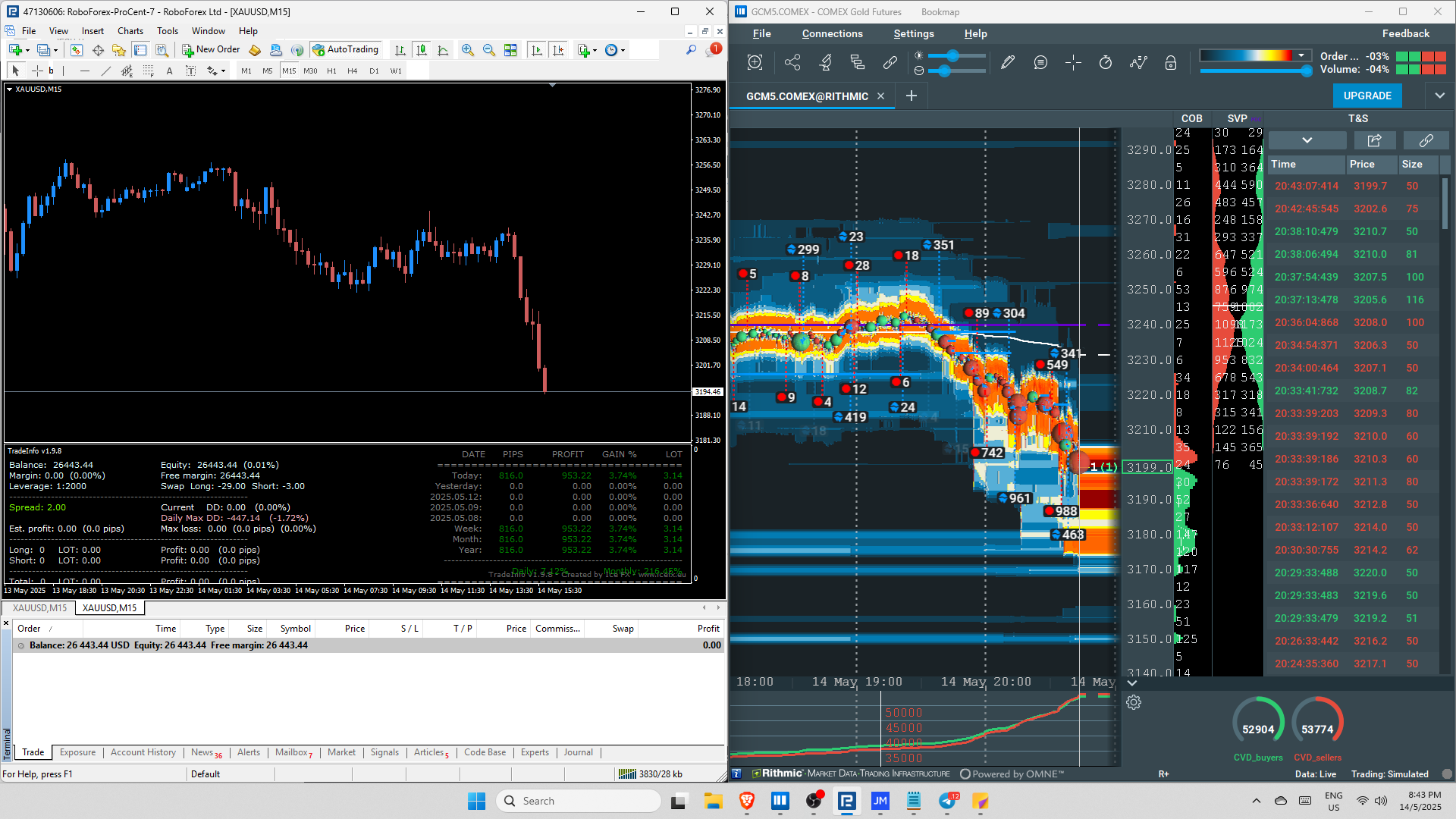
Task: Click Bookmap share nodes icon
Action: [792, 63]
